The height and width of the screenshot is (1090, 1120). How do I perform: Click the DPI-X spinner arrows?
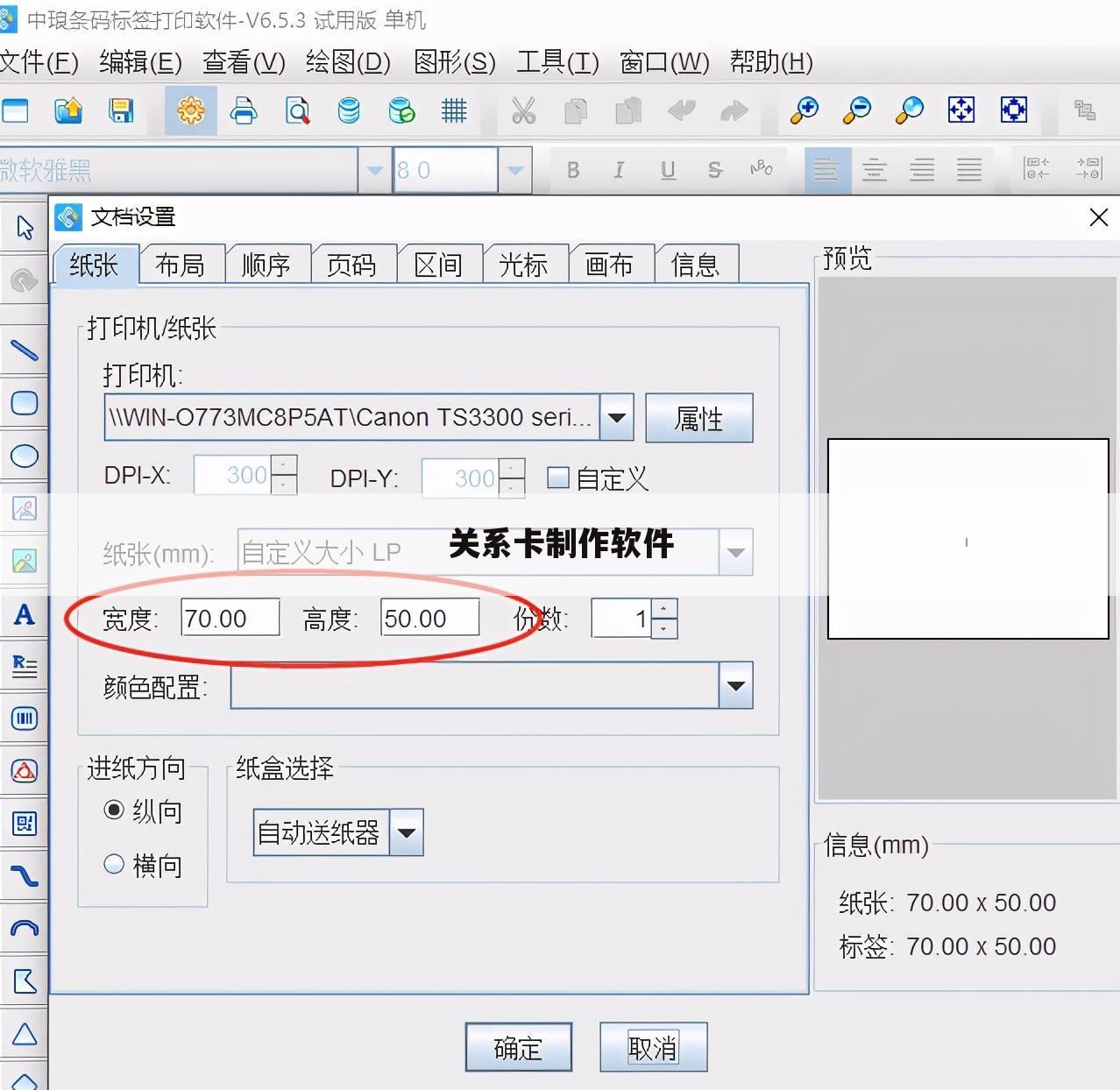coord(284,475)
